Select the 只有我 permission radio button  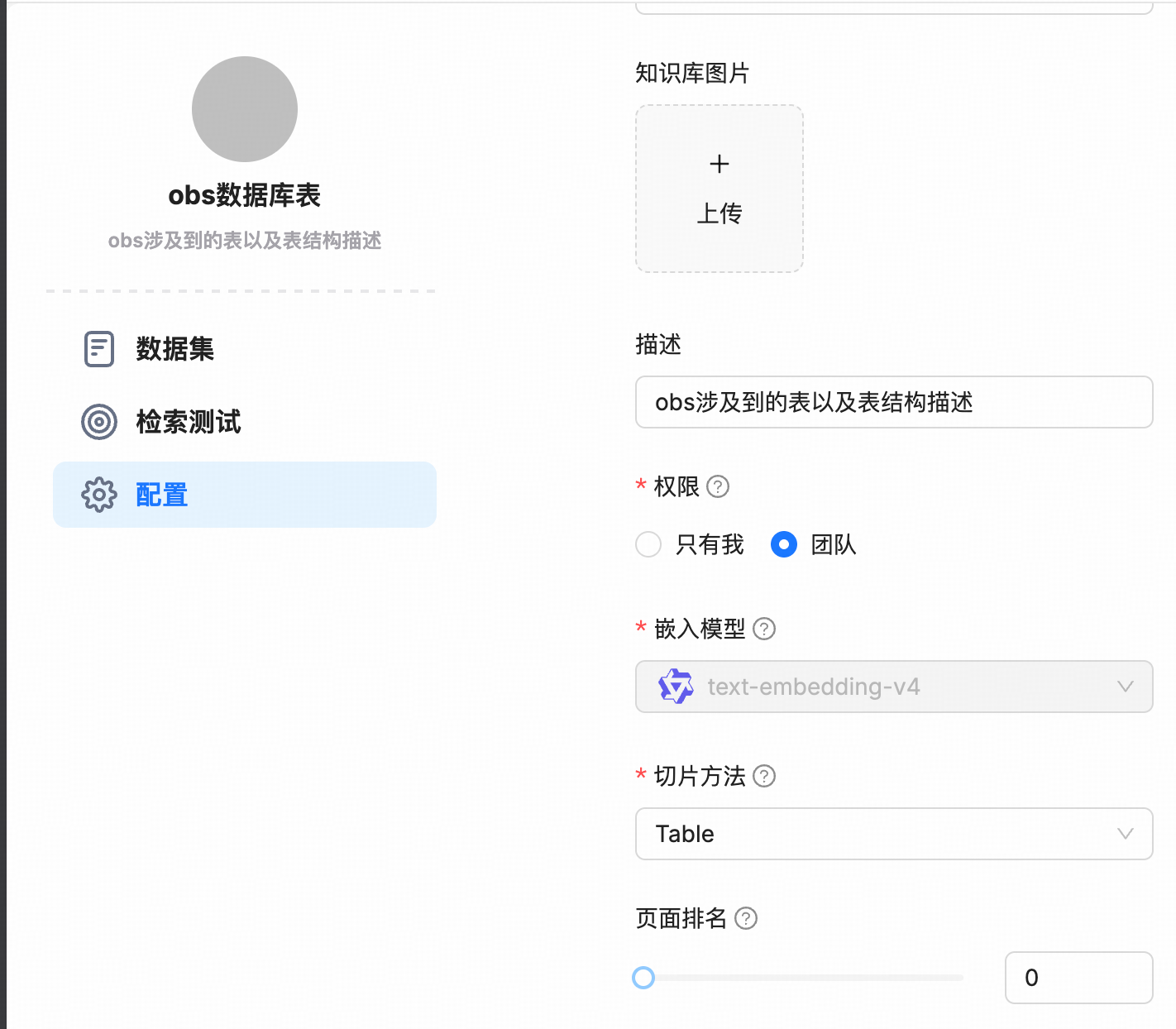(x=648, y=545)
